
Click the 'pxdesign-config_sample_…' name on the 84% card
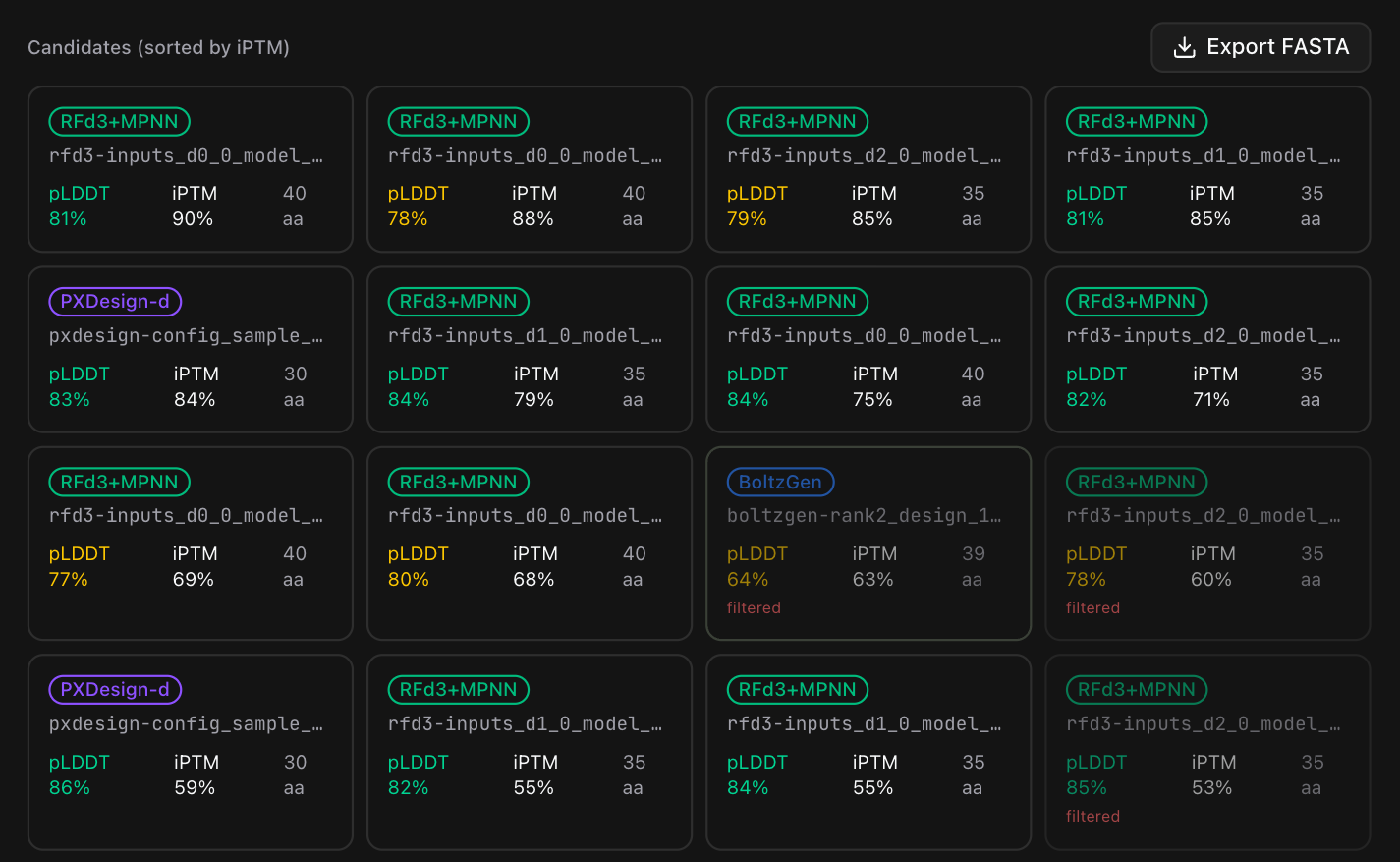tap(186, 336)
